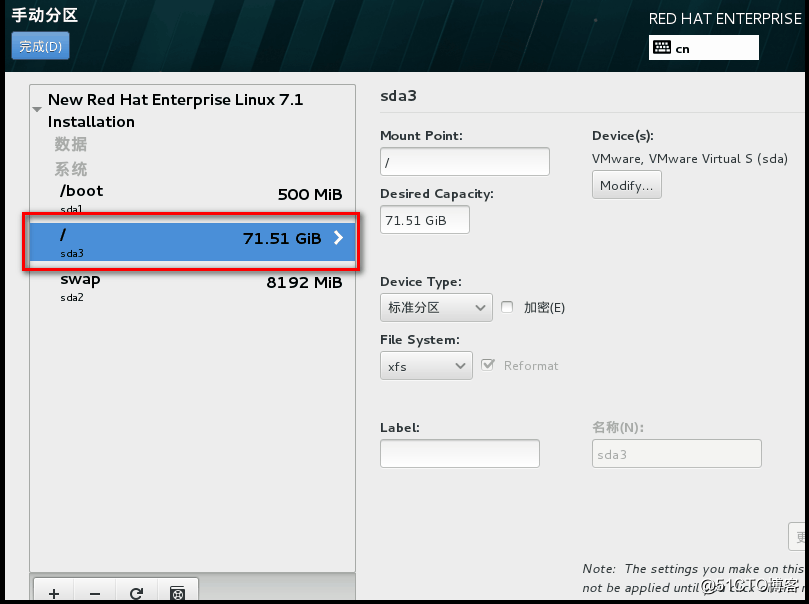Open the Device Type 标准分区 dropdown
The image size is (809, 604).
[x=436, y=307]
